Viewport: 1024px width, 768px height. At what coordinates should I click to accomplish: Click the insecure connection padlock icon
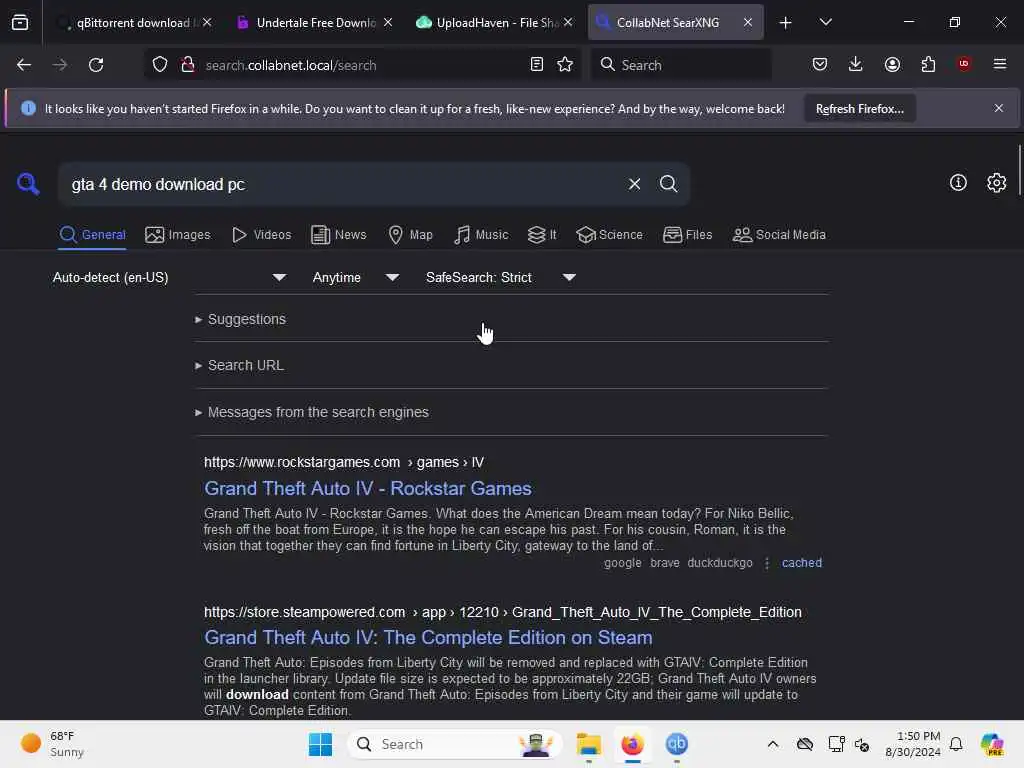[187, 65]
